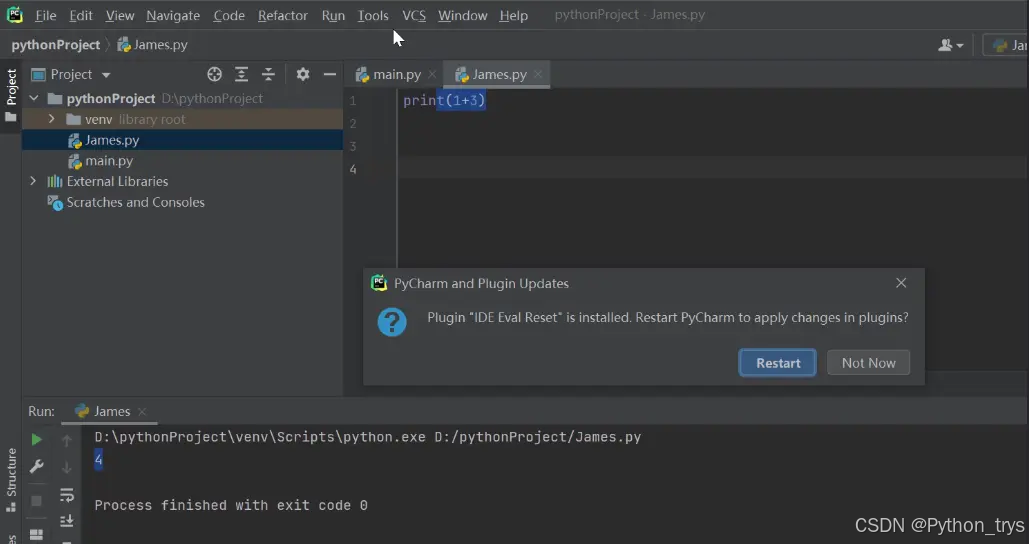1029x544 pixels.
Task: Open the Help menu
Action: tap(513, 15)
